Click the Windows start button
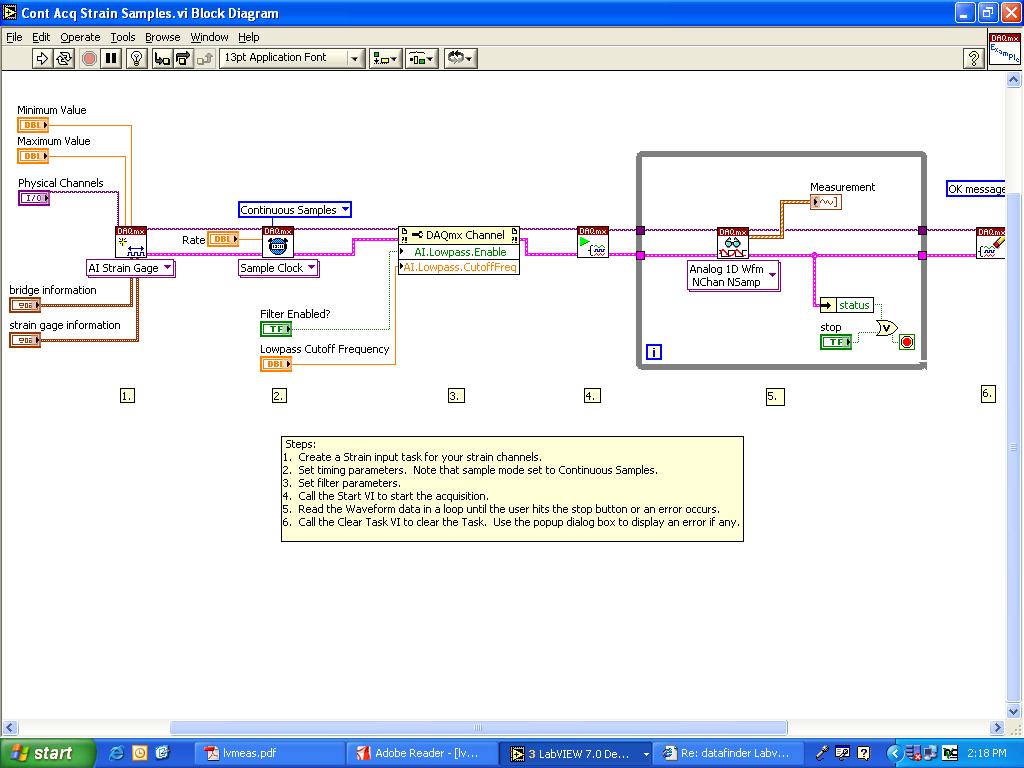This screenshot has width=1024, height=768. click(47, 753)
